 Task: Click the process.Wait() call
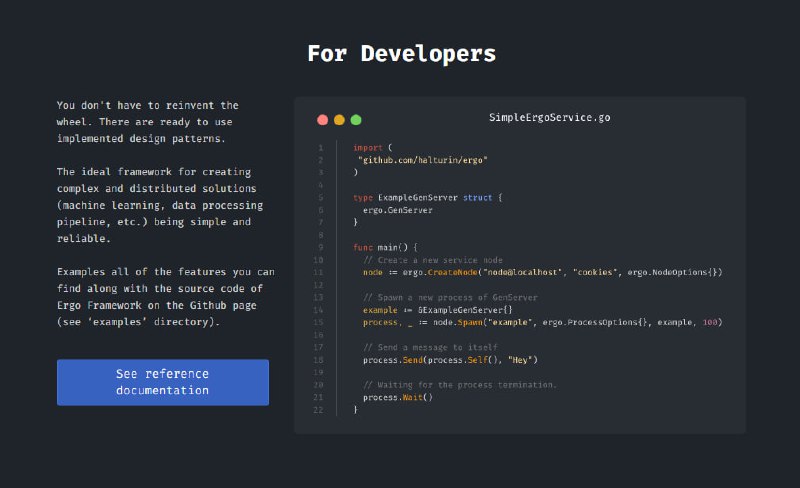point(398,397)
